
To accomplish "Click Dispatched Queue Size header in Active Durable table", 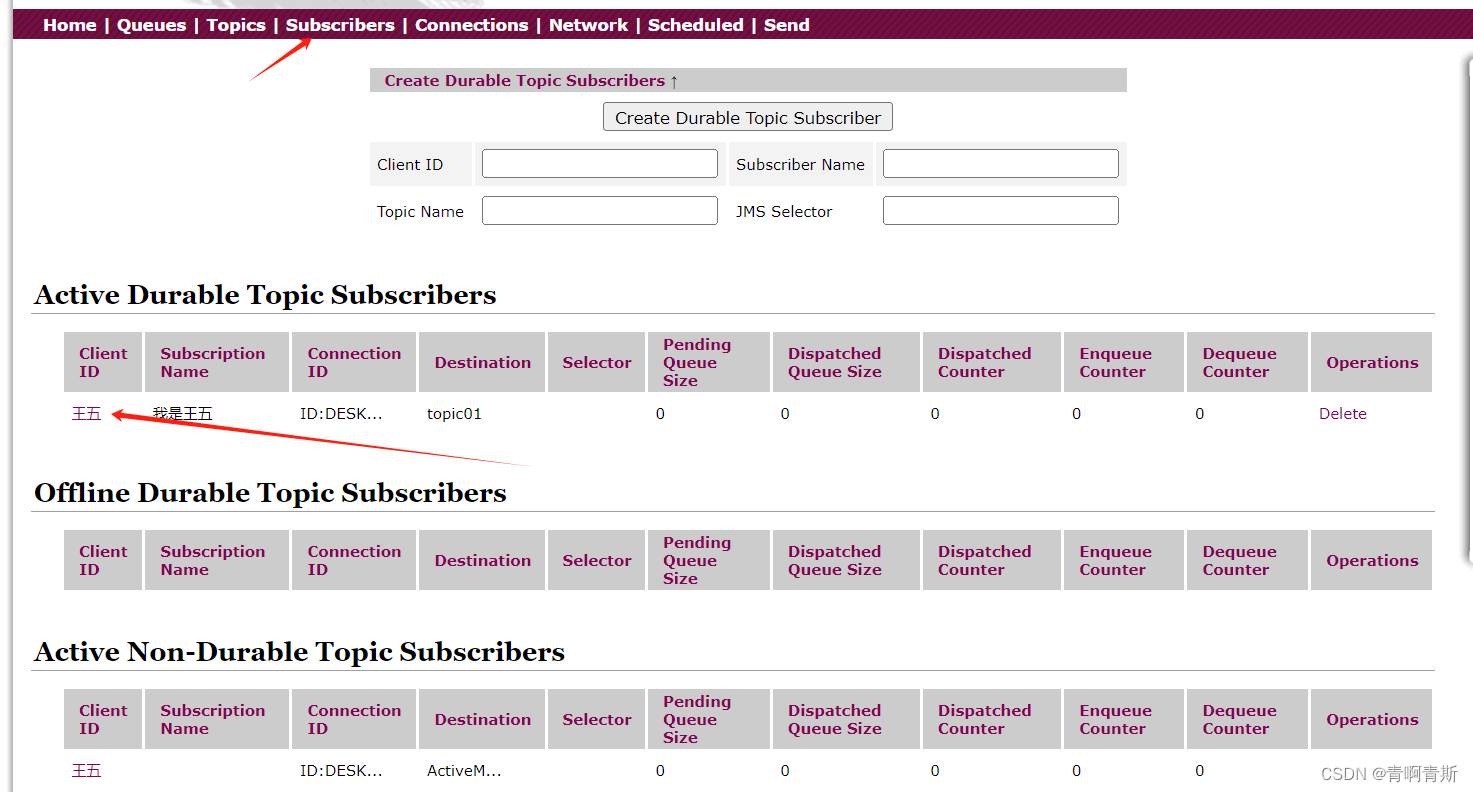I will point(846,362).
